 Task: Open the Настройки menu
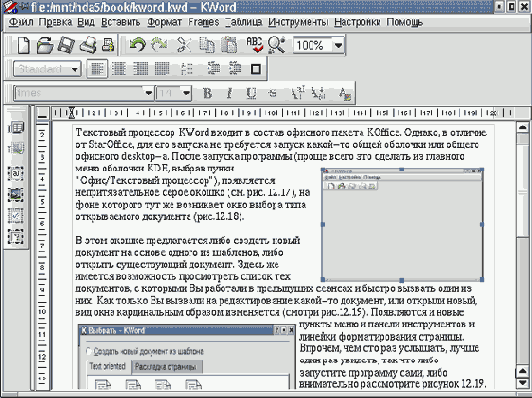[x=357, y=22]
